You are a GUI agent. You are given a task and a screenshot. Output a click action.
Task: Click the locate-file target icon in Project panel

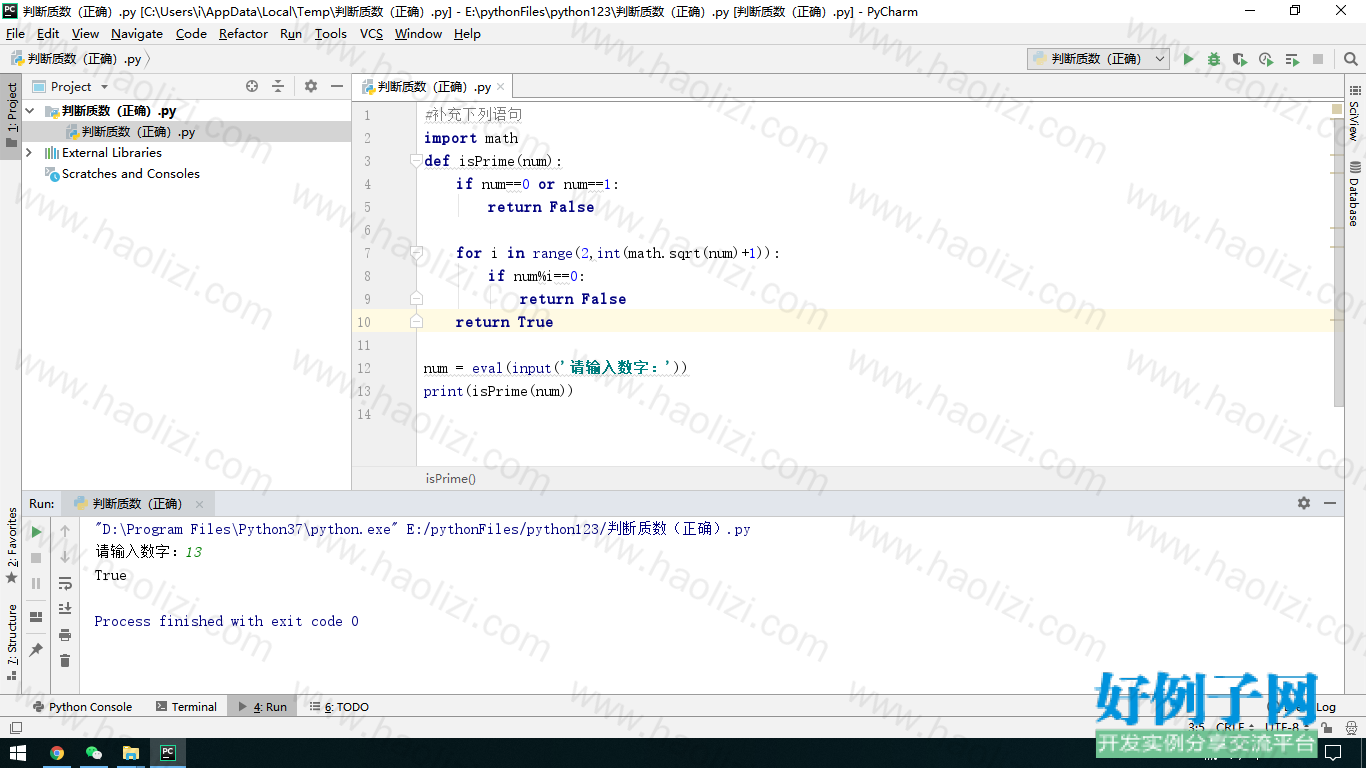coord(252,87)
